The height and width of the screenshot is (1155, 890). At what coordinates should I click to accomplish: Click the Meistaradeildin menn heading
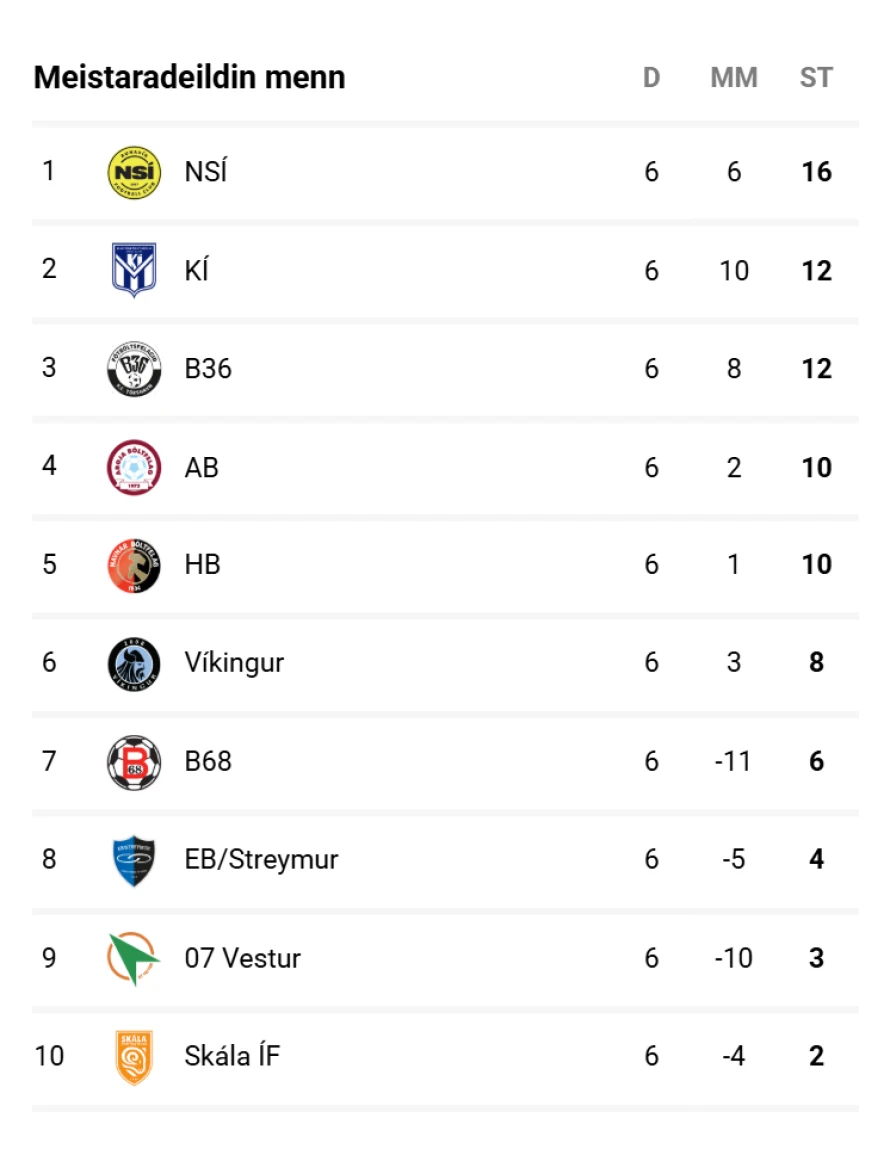pyautogui.click(x=189, y=78)
